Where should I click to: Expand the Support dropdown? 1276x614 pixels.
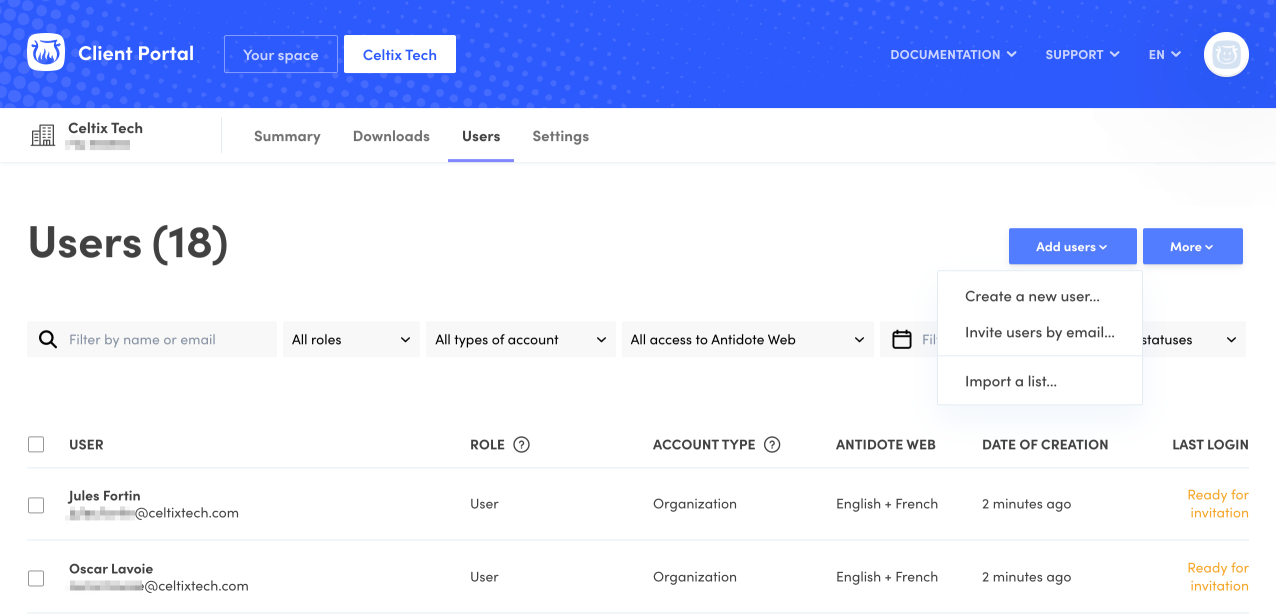1082,55
